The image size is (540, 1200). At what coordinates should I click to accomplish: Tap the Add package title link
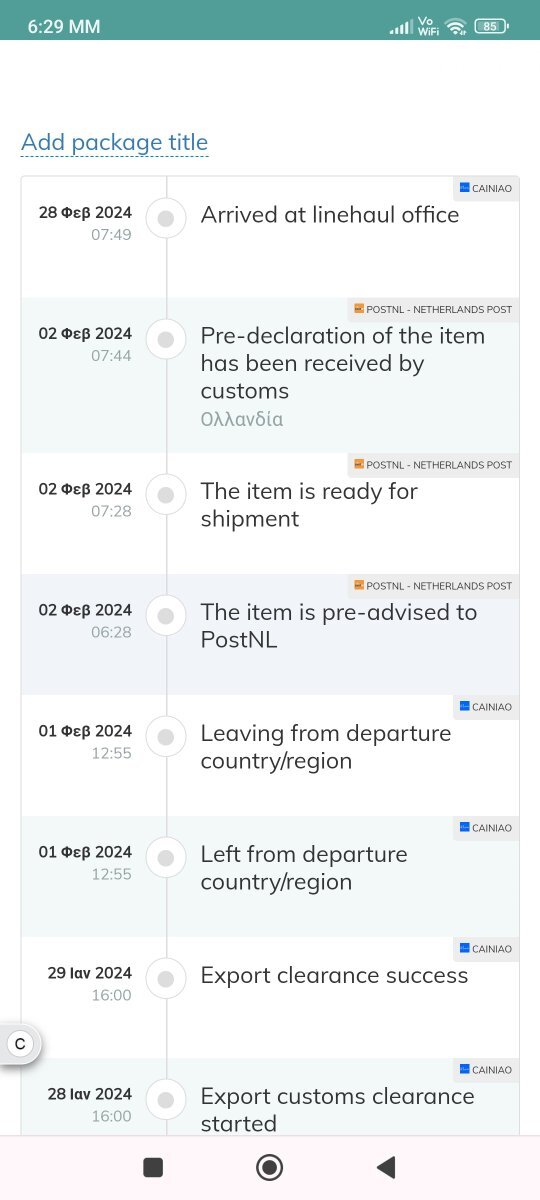pos(114,142)
